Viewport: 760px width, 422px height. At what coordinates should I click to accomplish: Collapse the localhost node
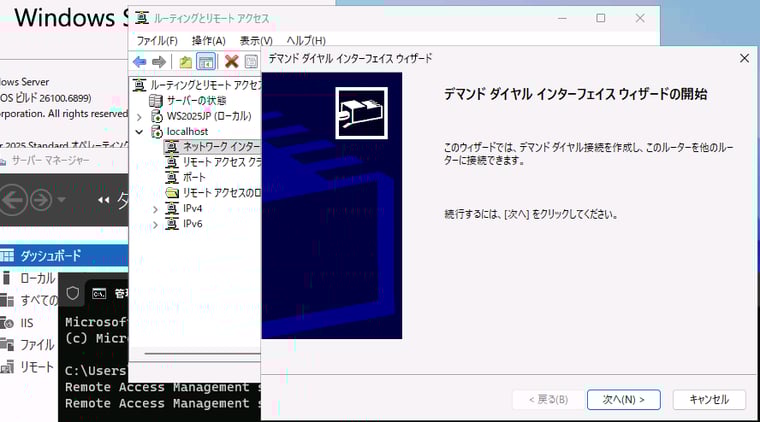[139, 132]
